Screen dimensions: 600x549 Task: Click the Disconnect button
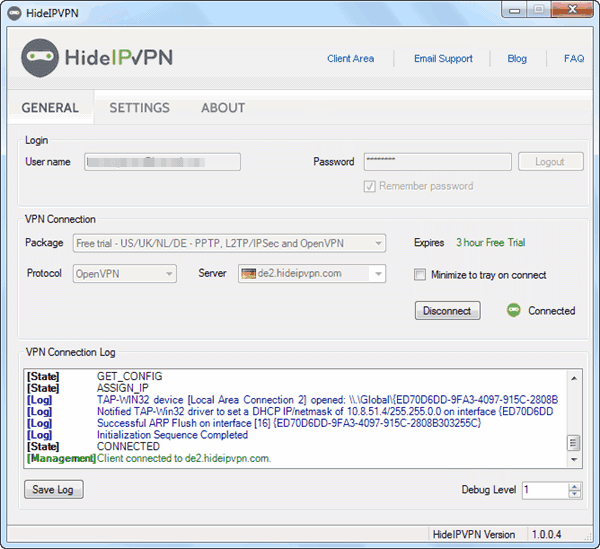(447, 311)
